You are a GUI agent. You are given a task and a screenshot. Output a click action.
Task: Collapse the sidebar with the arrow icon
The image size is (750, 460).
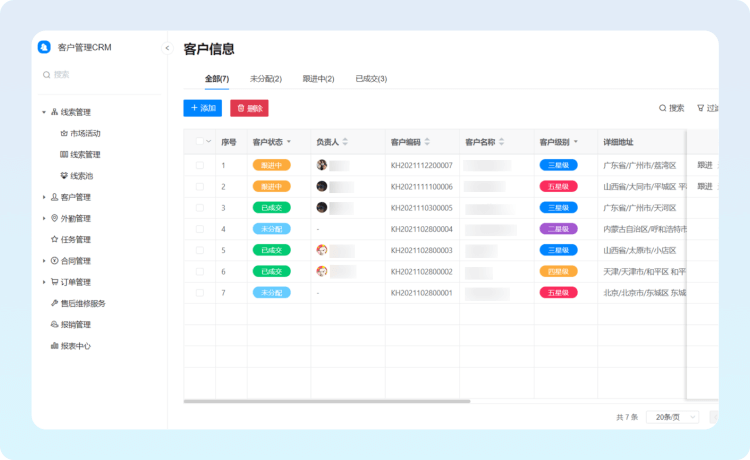[167, 48]
